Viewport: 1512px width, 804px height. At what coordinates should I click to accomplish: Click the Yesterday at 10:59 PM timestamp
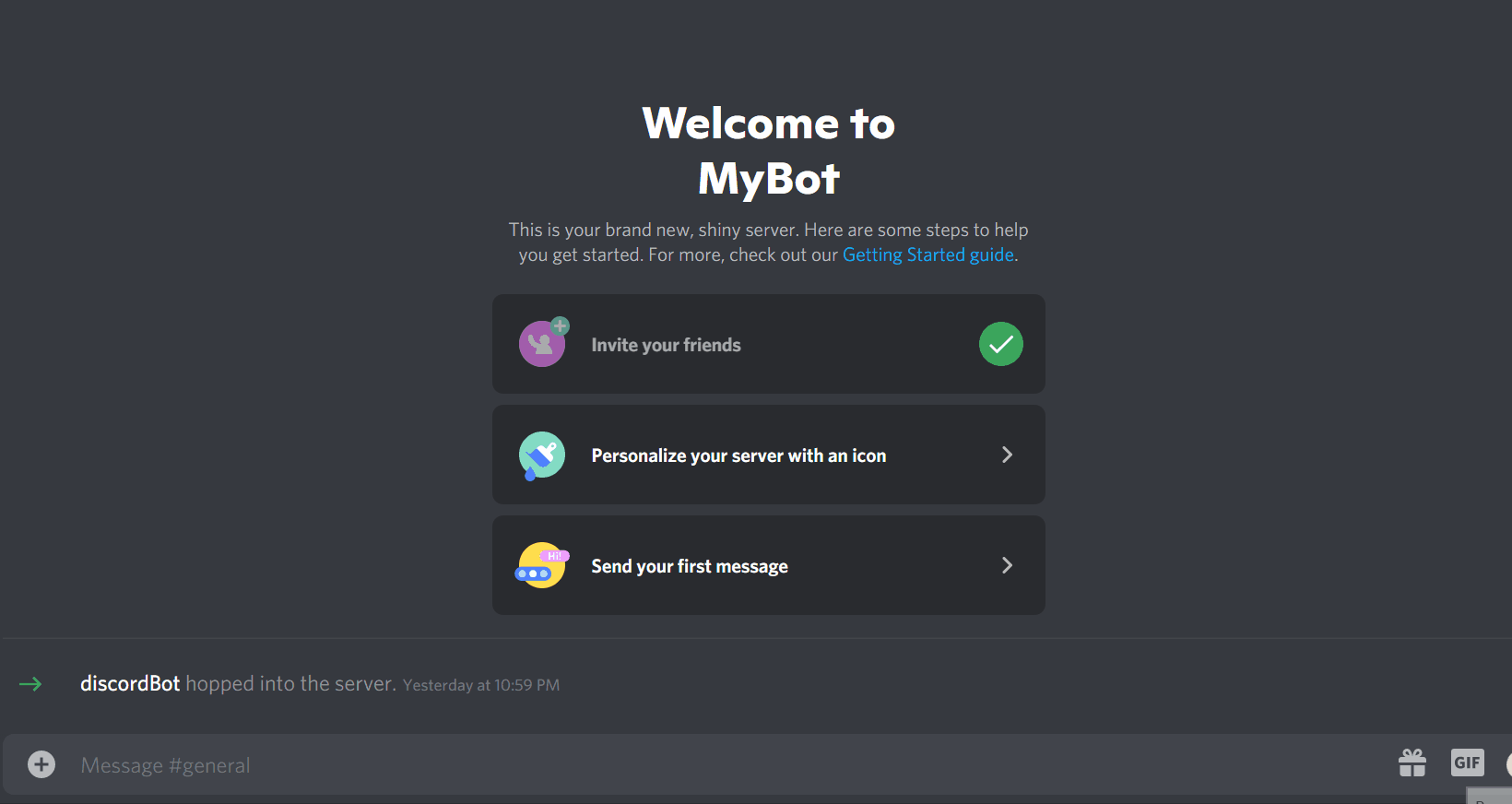pyautogui.click(x=481, y=685)
